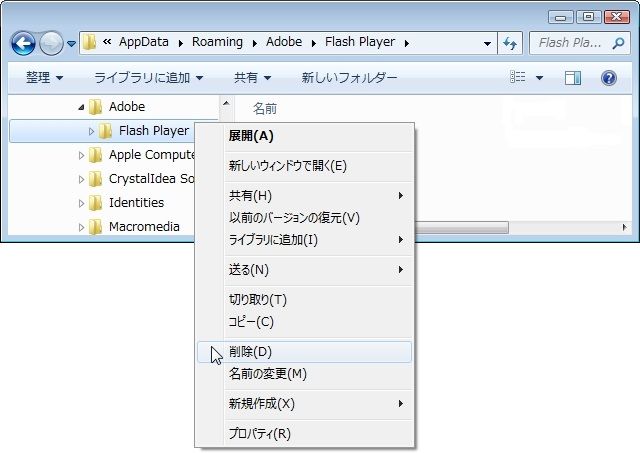Change the view with the view icon
This screenshot has height=453, width=640.
click(518, 77)
